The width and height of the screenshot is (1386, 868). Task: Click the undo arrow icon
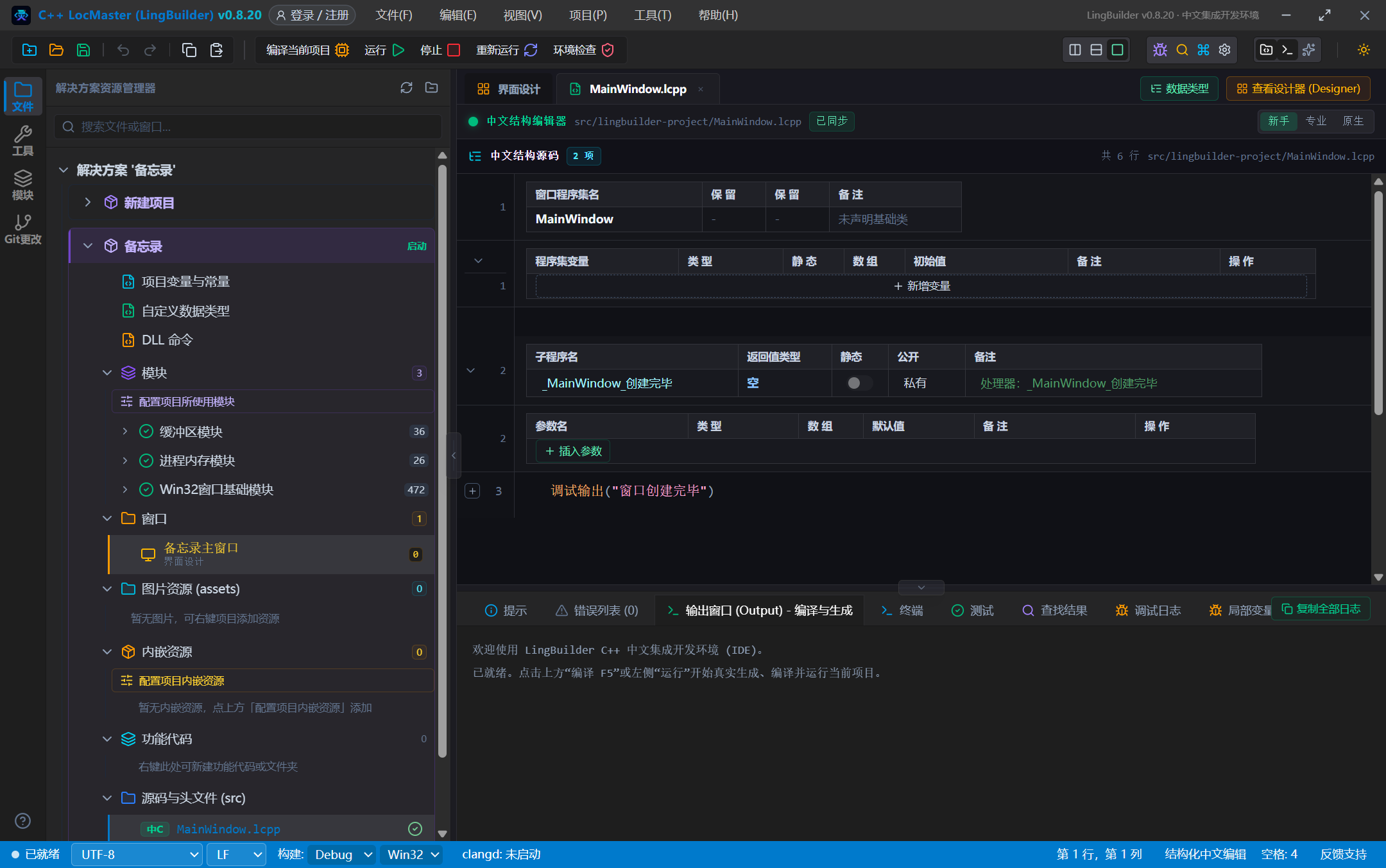pyautogui.click(x=123, y=50)
